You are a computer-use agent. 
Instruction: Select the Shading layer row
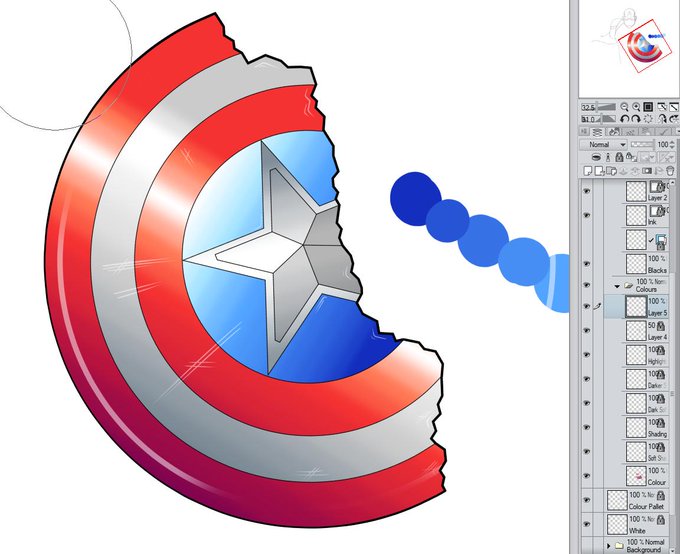[636, 427]
